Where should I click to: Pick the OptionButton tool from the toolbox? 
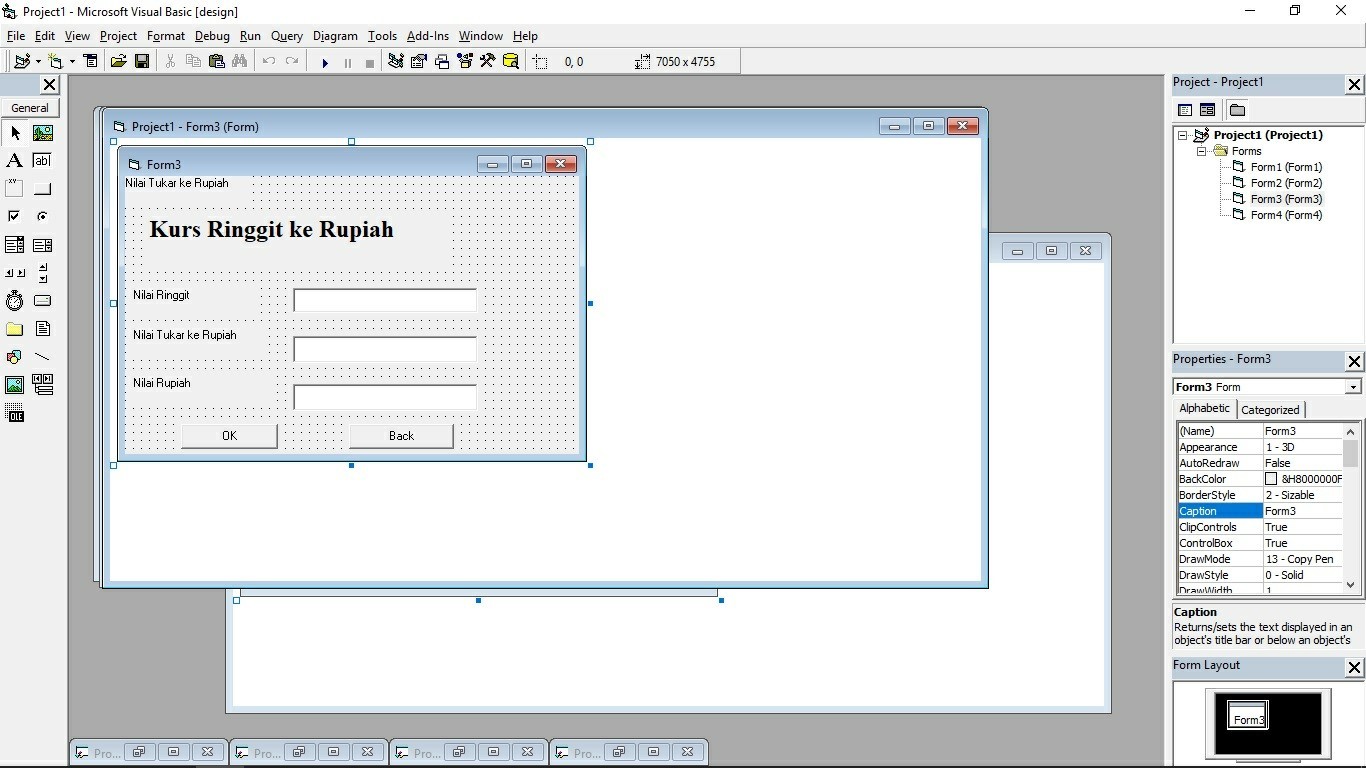42,216
